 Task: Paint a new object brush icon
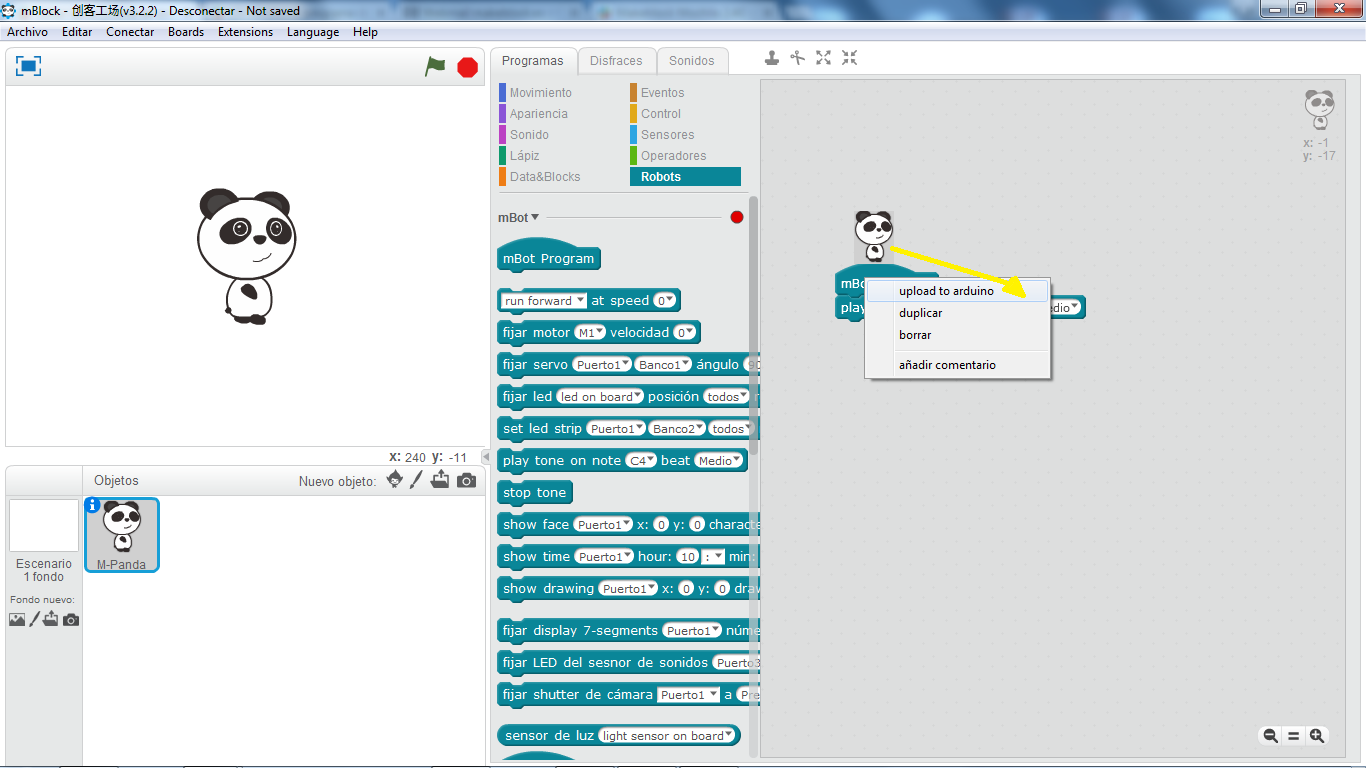point(416,480)
